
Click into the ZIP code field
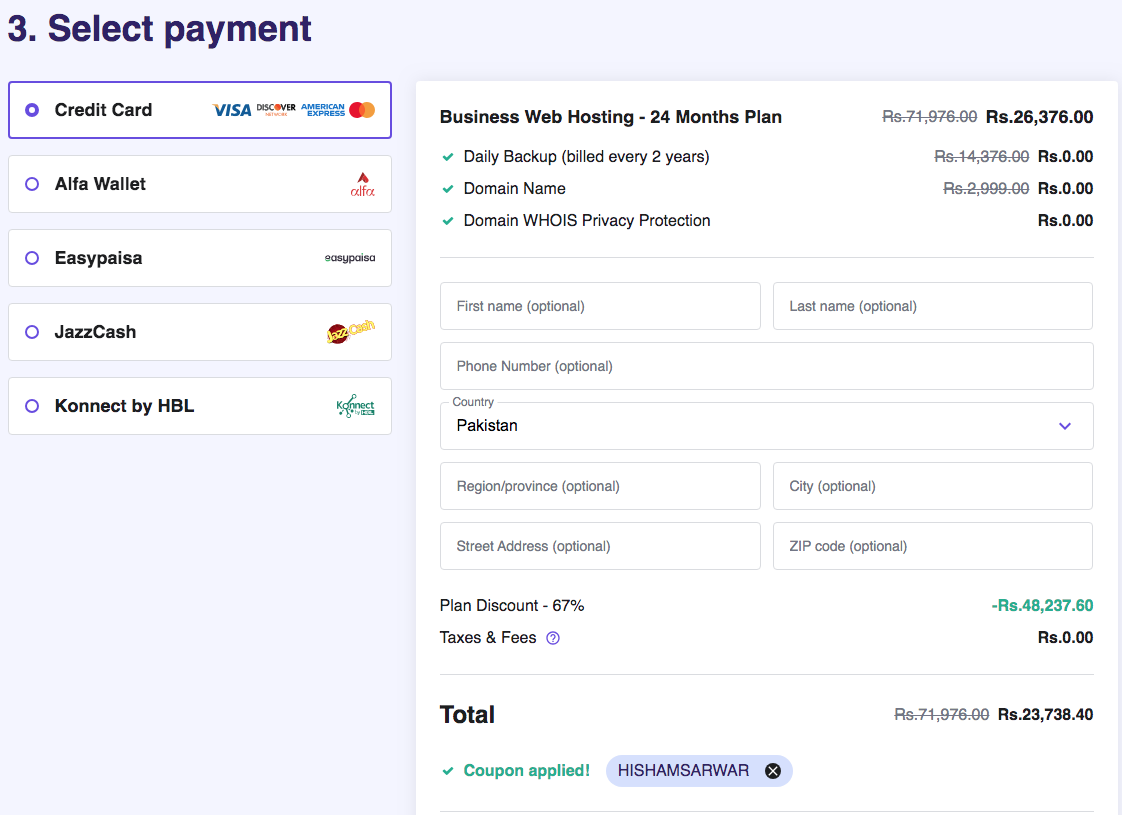pos(932,546)
